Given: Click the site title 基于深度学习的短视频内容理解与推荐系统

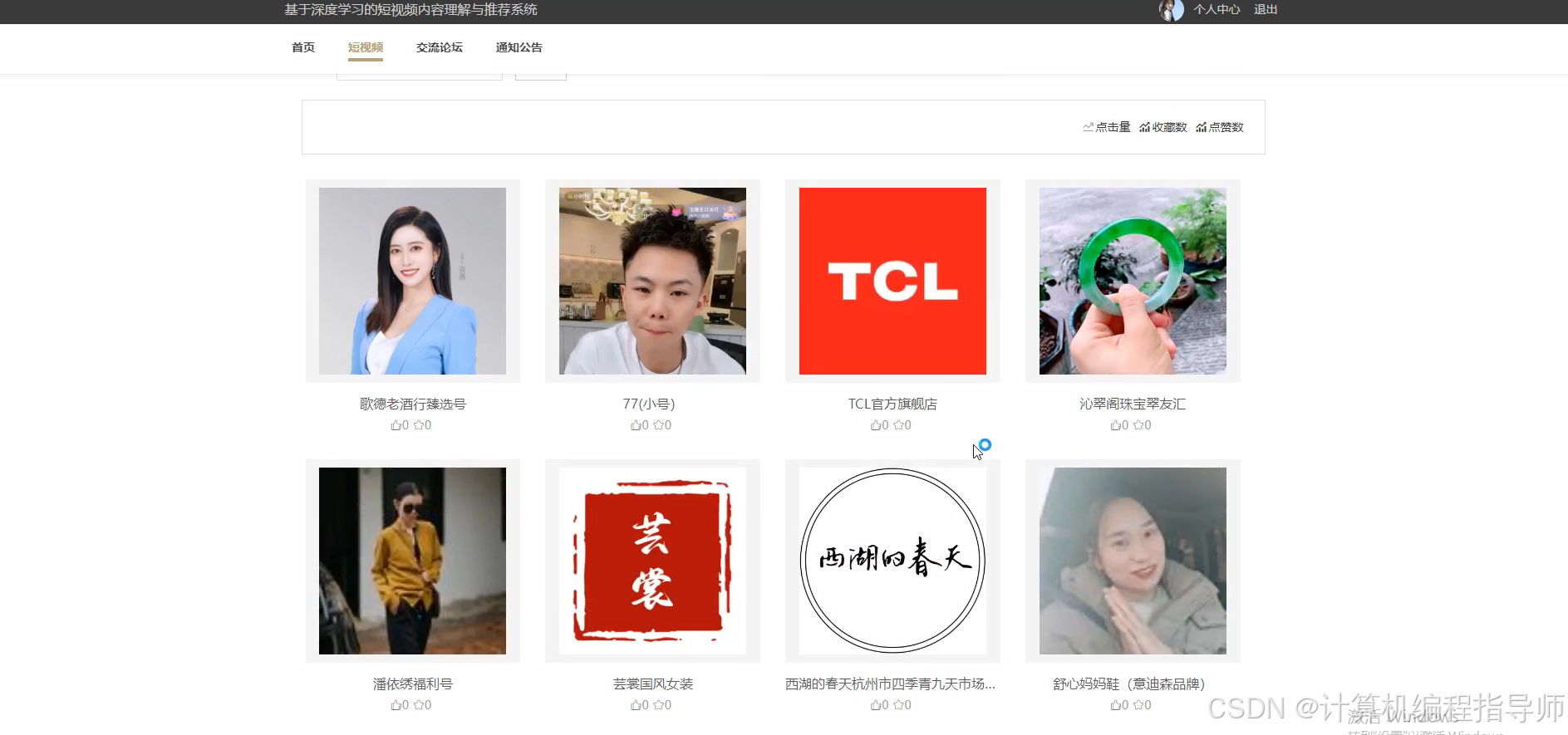Looking at the screenshot, I should click(x=410, y=9).
